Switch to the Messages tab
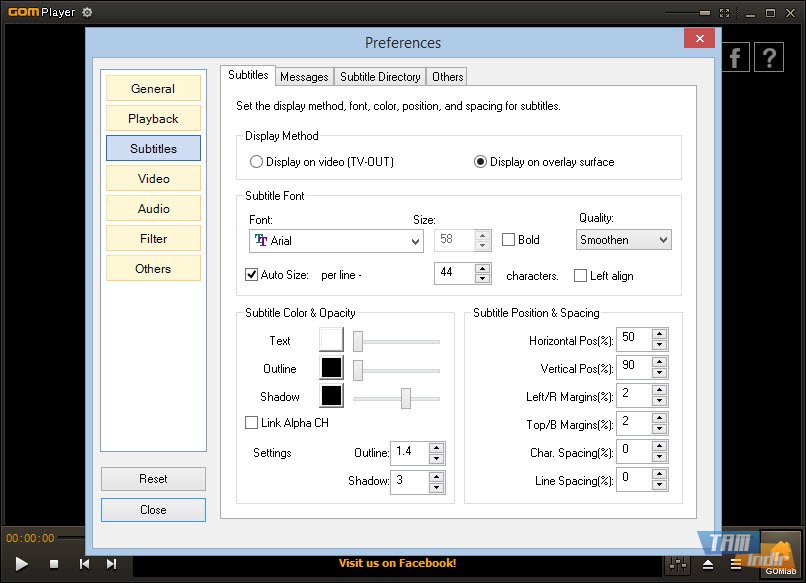806x583 pixels. tap(304, 77)
